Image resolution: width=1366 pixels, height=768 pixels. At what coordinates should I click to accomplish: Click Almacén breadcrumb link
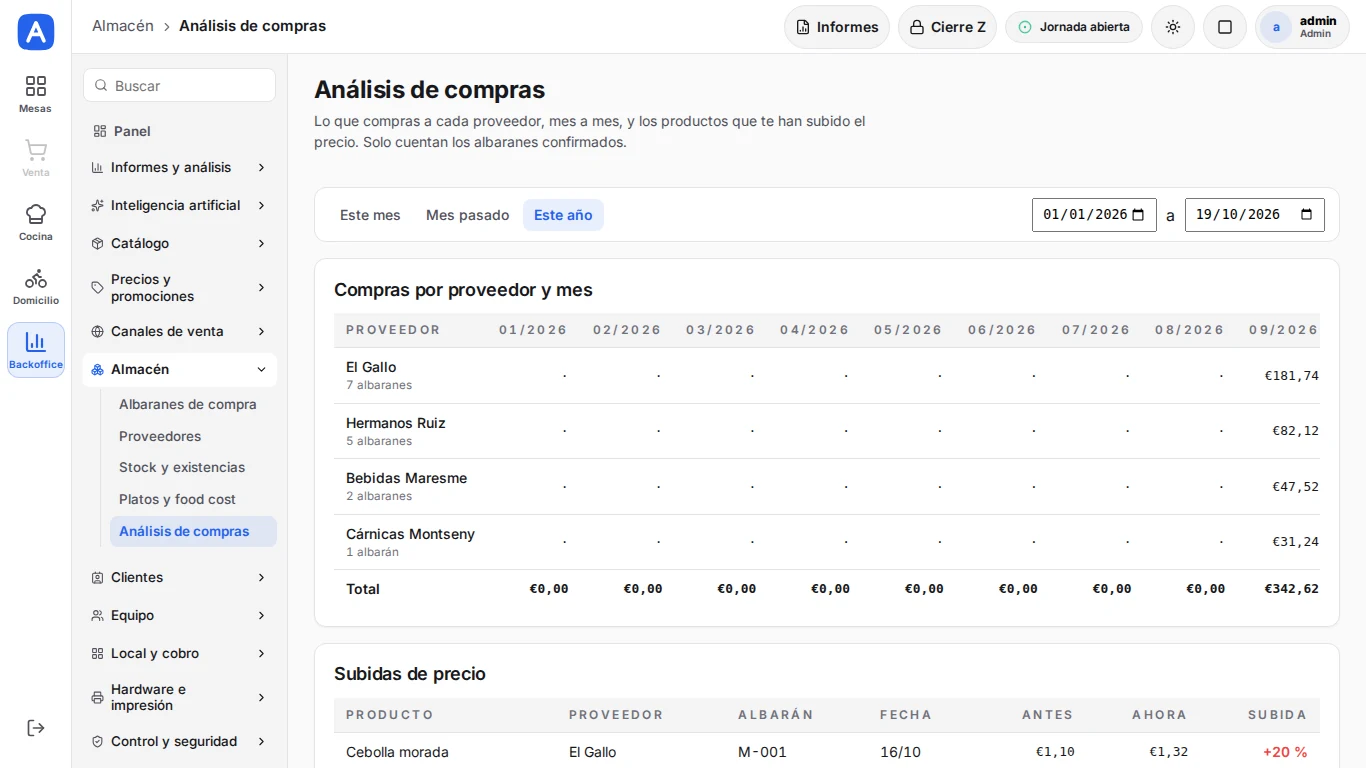tap(123, 26)
